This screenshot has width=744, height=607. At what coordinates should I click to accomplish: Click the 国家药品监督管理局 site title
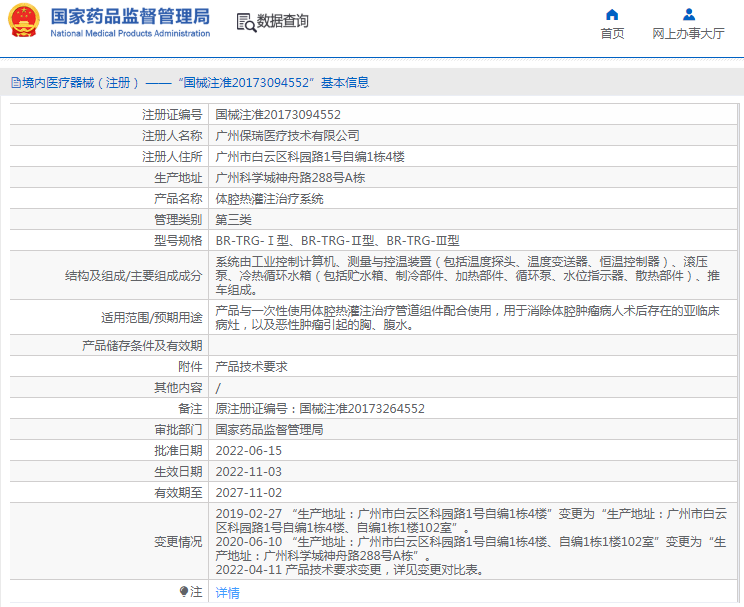pyautogui.click(x=130, y=16)
